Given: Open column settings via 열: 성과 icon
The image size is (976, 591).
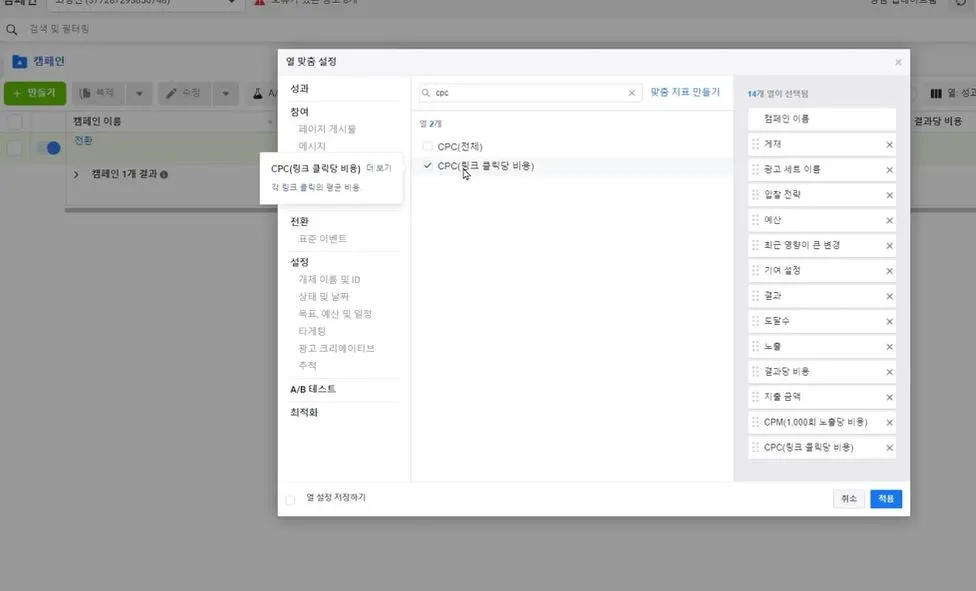Looking at the screenshot, I should [936, 93].
